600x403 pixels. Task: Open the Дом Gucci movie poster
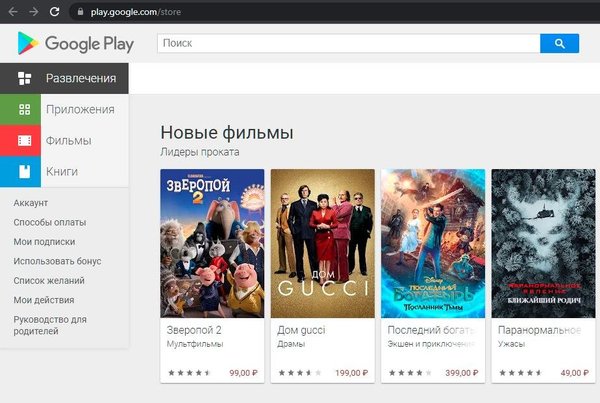pyautogui.click(x=323, y=243)
